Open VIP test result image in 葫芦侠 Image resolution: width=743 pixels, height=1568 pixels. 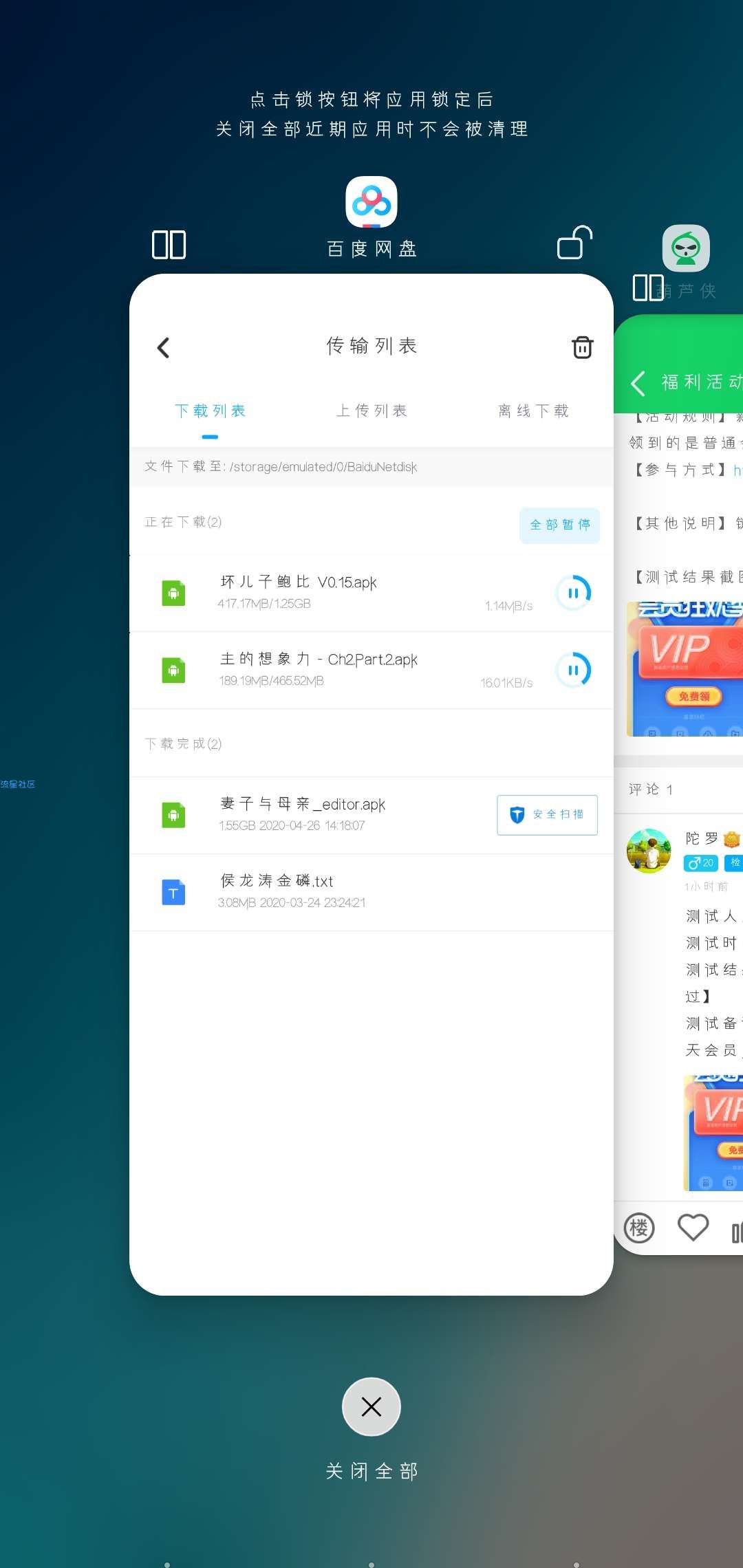point(685,669)
